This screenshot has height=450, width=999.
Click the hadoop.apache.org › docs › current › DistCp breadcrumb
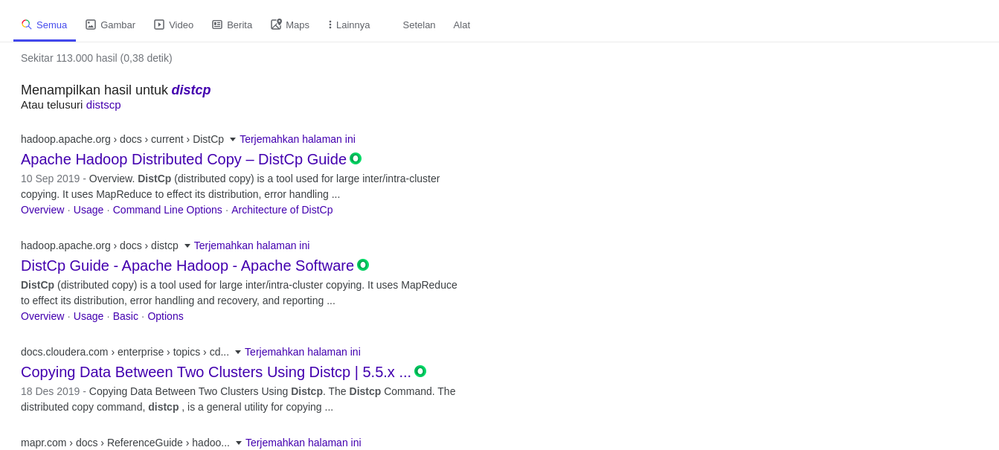[x=122, y=139]
